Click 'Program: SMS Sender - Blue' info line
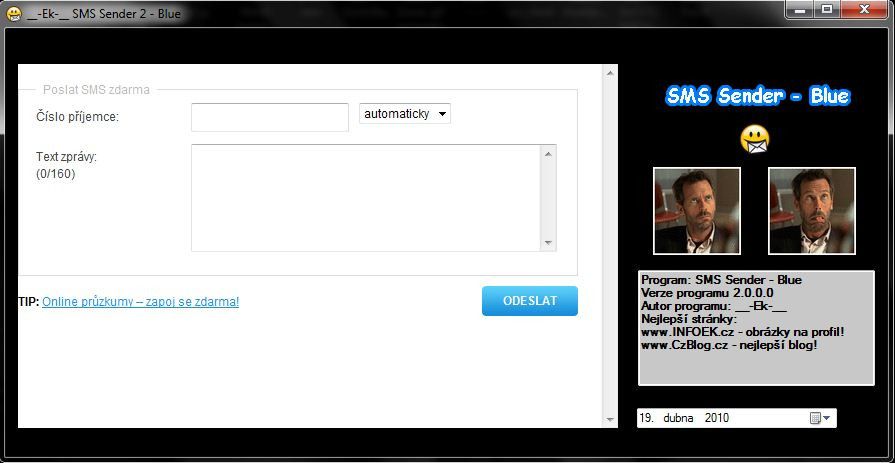 721,280
